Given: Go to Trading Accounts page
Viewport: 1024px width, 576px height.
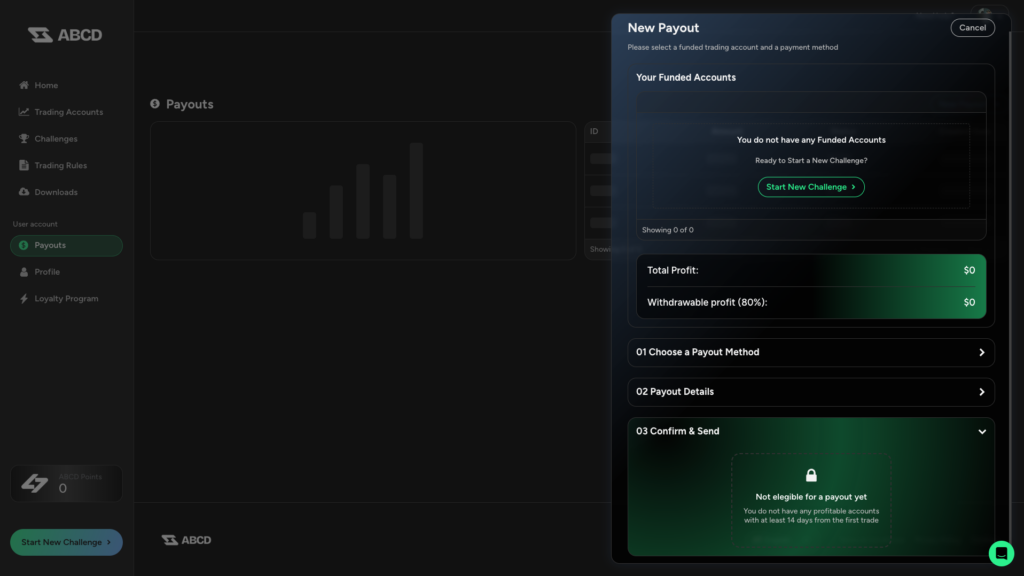Looking at the screenshot, I should 68,112.
